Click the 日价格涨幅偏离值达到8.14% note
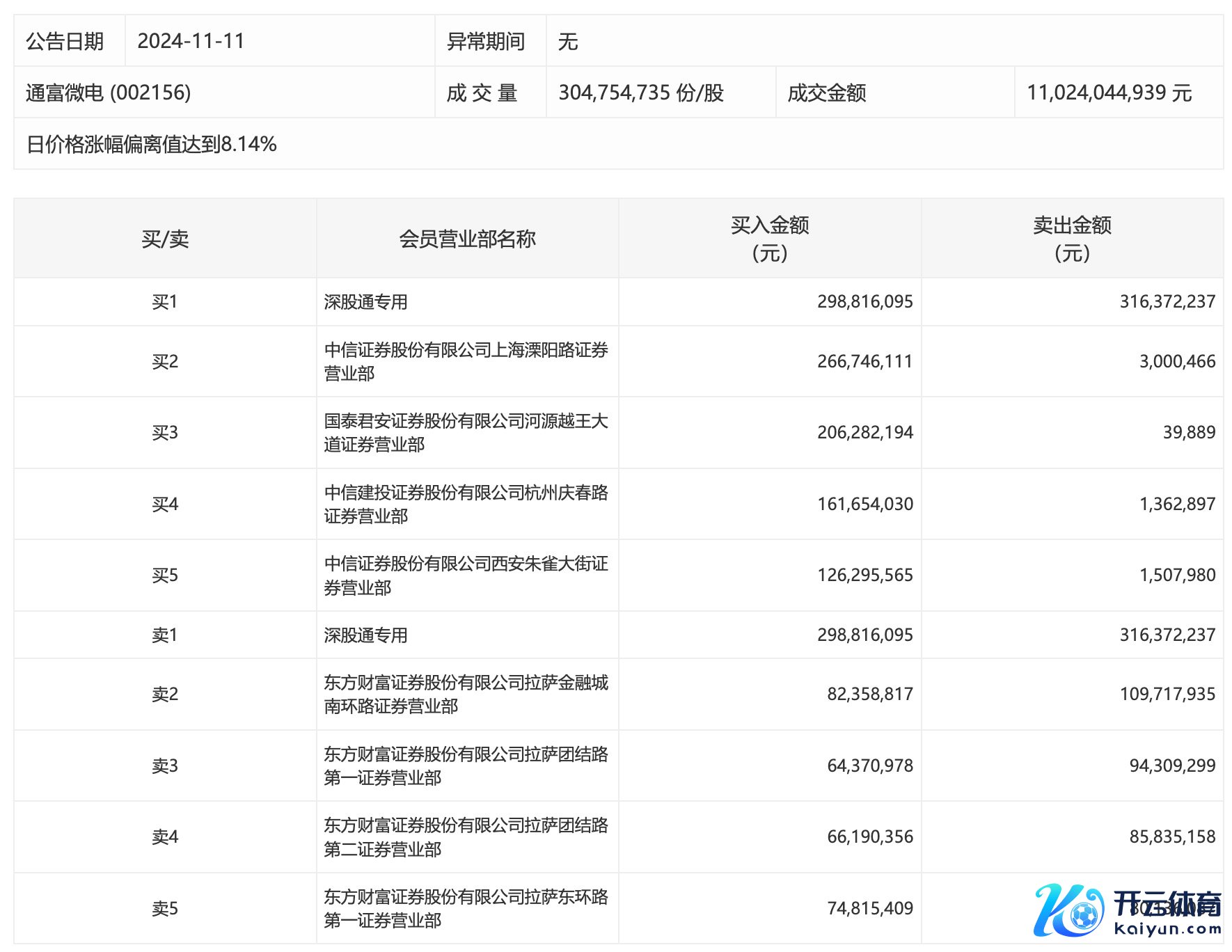Screen dimensions: 1232x952 (x=152, y=144)
